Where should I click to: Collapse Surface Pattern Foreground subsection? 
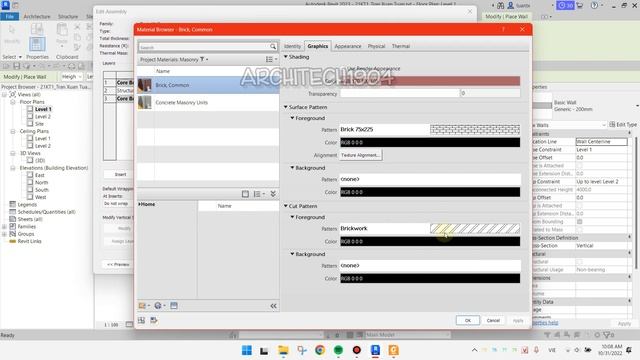click(292, 118)
